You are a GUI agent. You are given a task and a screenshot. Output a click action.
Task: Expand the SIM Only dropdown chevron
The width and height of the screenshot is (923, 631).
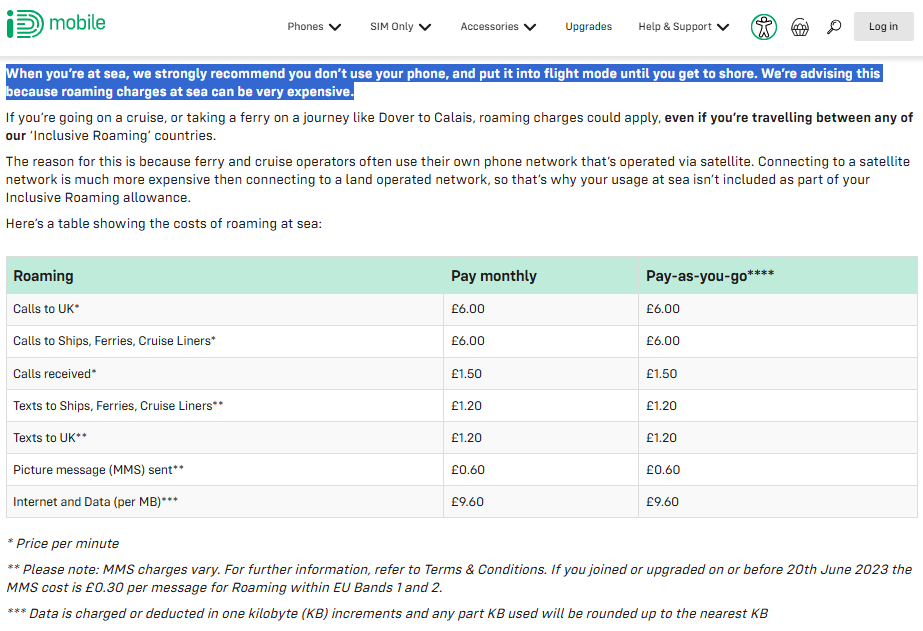point(425,27)
